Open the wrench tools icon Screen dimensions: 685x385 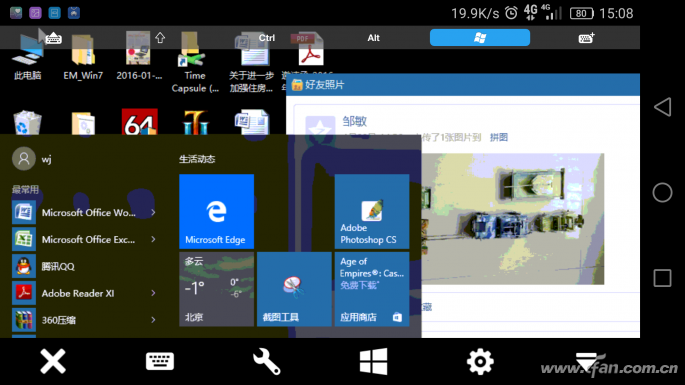coord(266,361)
